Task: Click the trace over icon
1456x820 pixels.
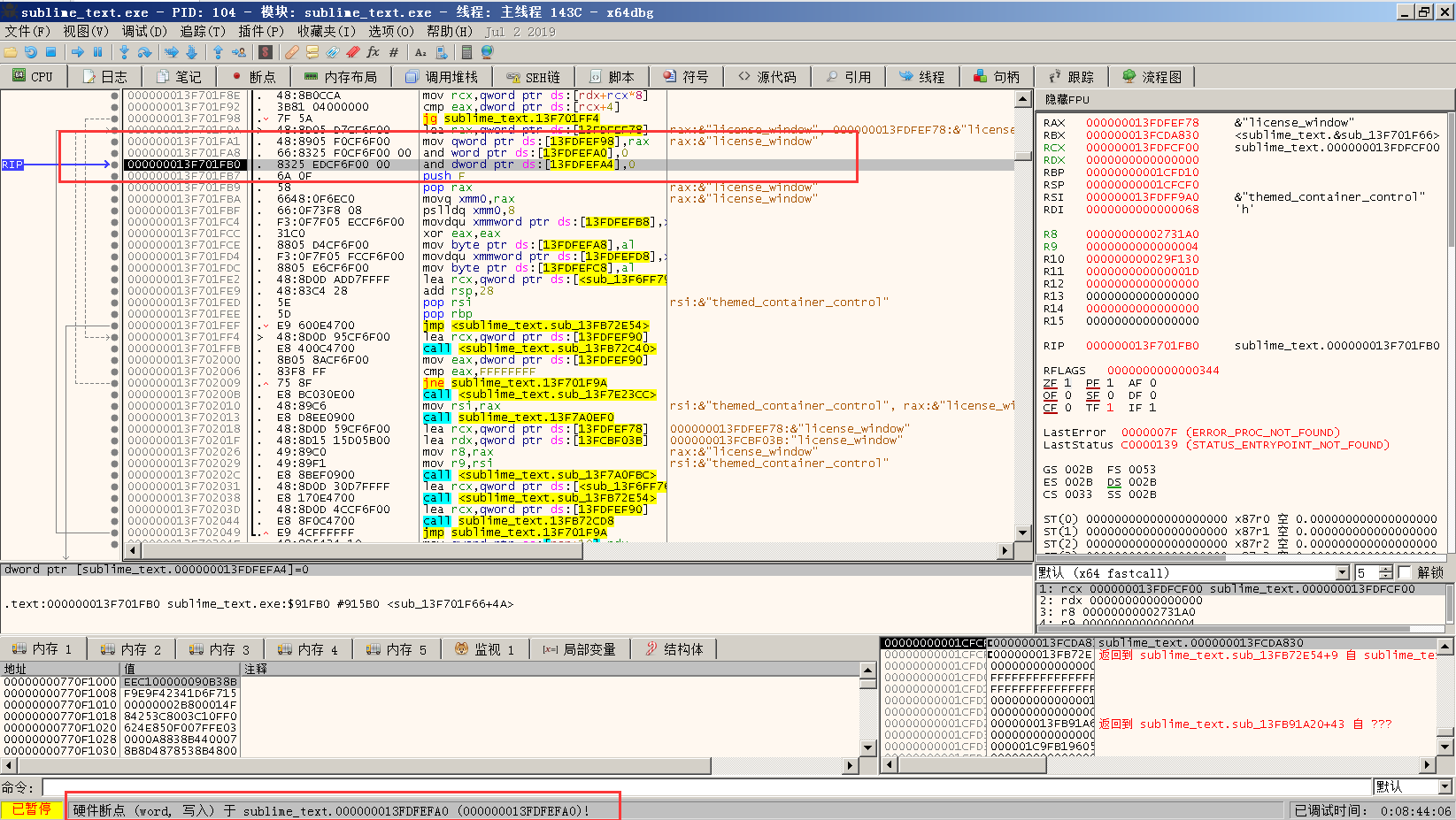Action: click(191, 53)
